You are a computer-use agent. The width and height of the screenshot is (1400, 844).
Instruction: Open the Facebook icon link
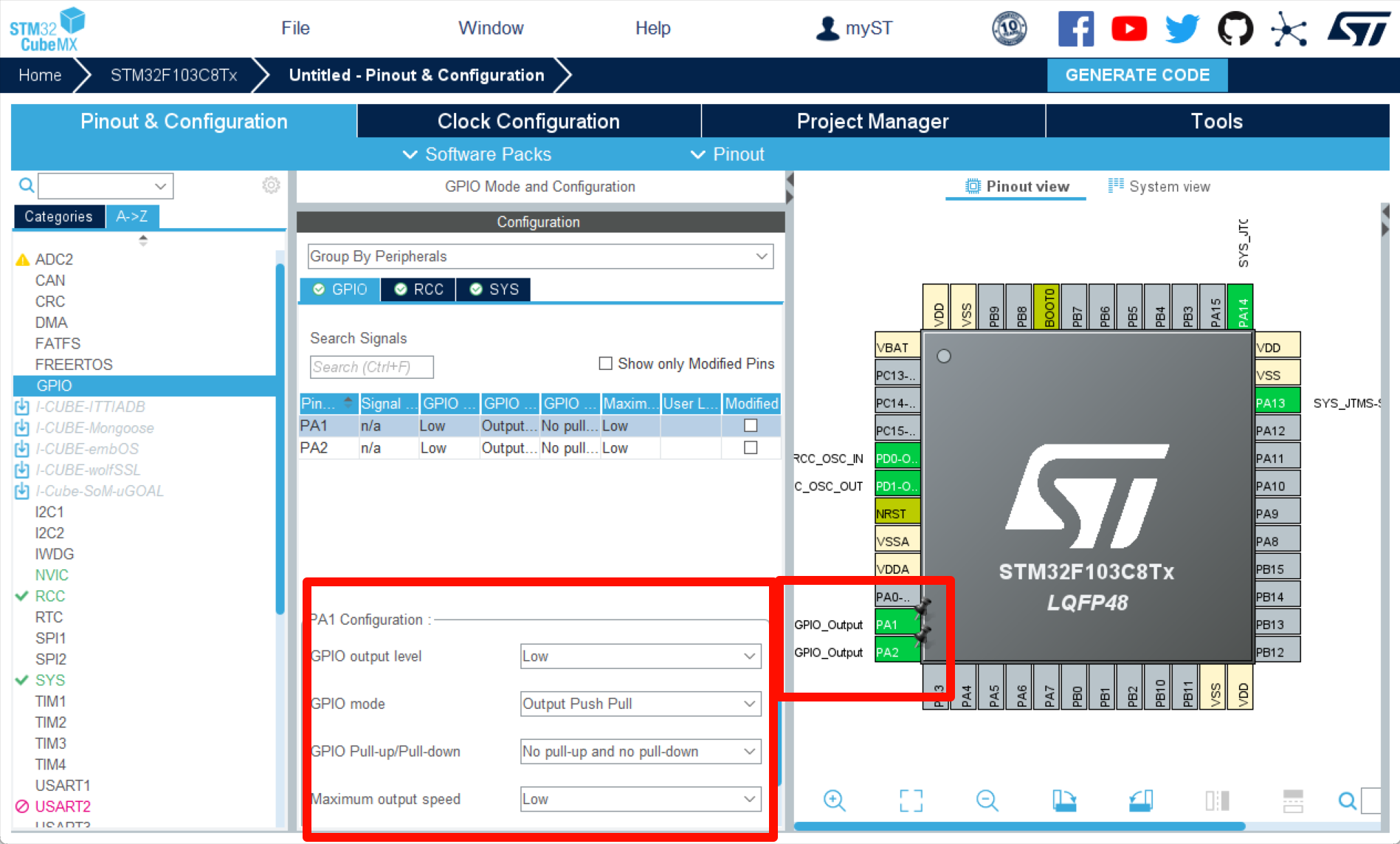click(x=1075, y=29)
